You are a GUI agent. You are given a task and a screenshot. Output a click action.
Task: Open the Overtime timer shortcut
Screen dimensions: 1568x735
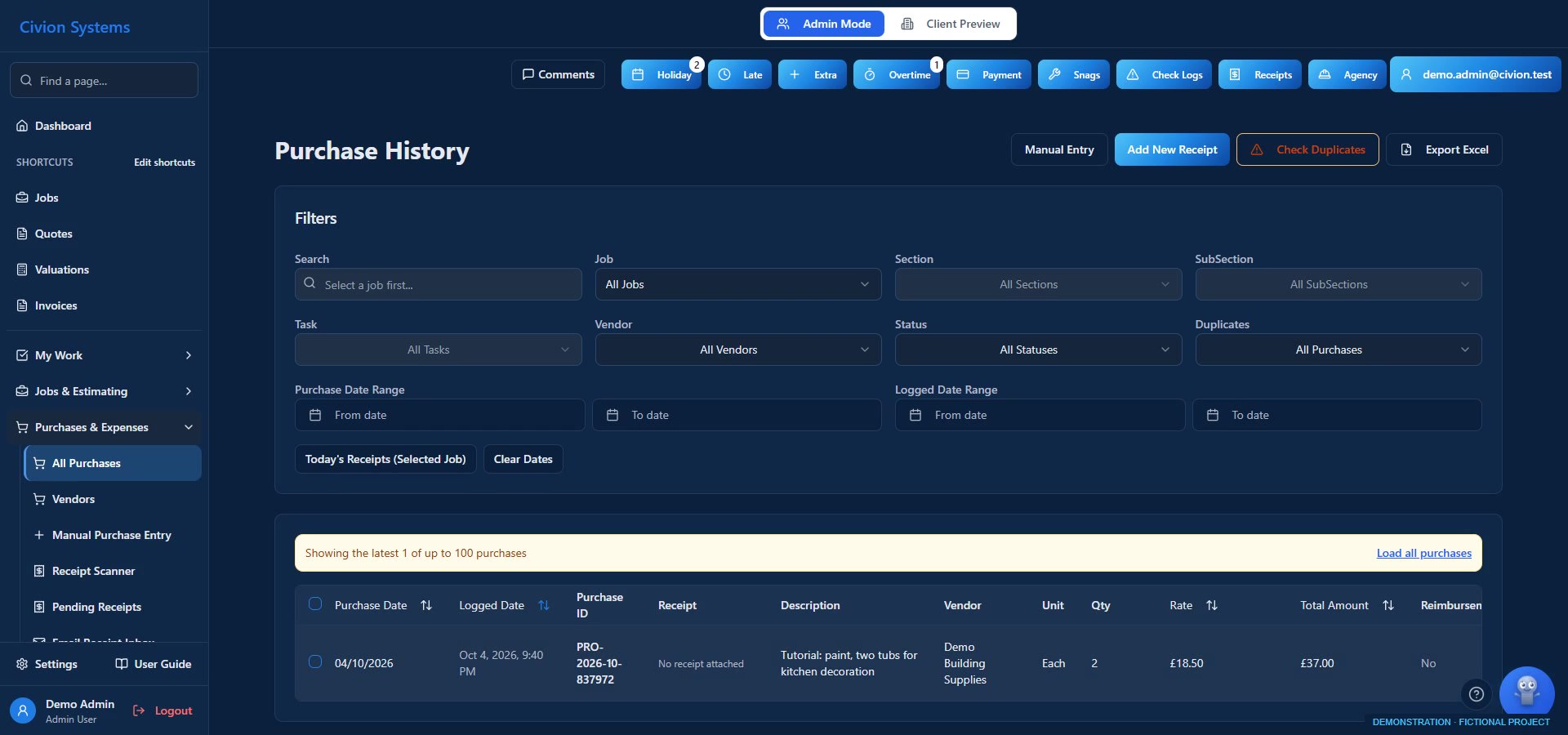897,74
